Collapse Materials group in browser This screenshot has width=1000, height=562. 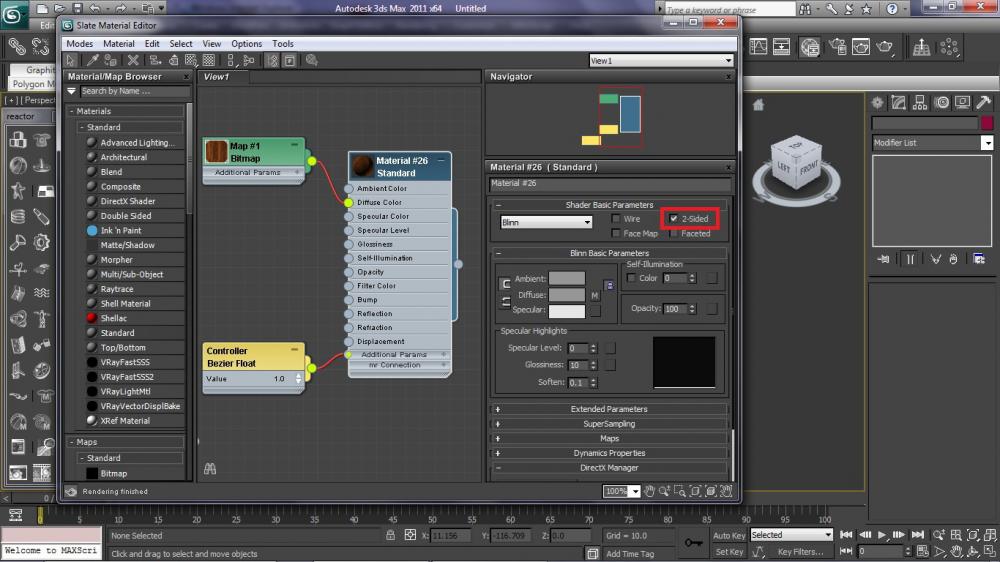[x=71, y=111]
